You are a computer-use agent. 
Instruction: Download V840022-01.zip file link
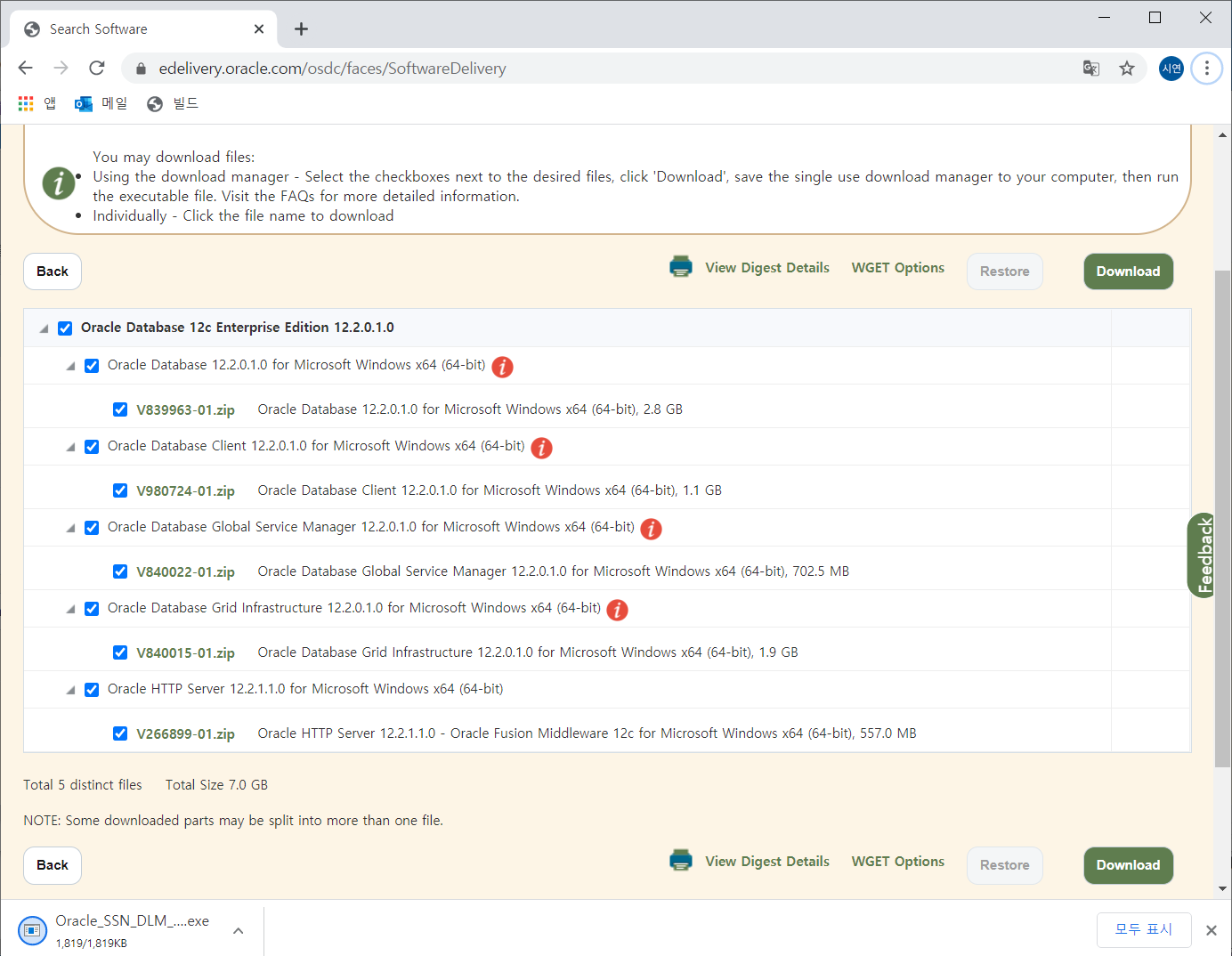[x=185, y=572]
